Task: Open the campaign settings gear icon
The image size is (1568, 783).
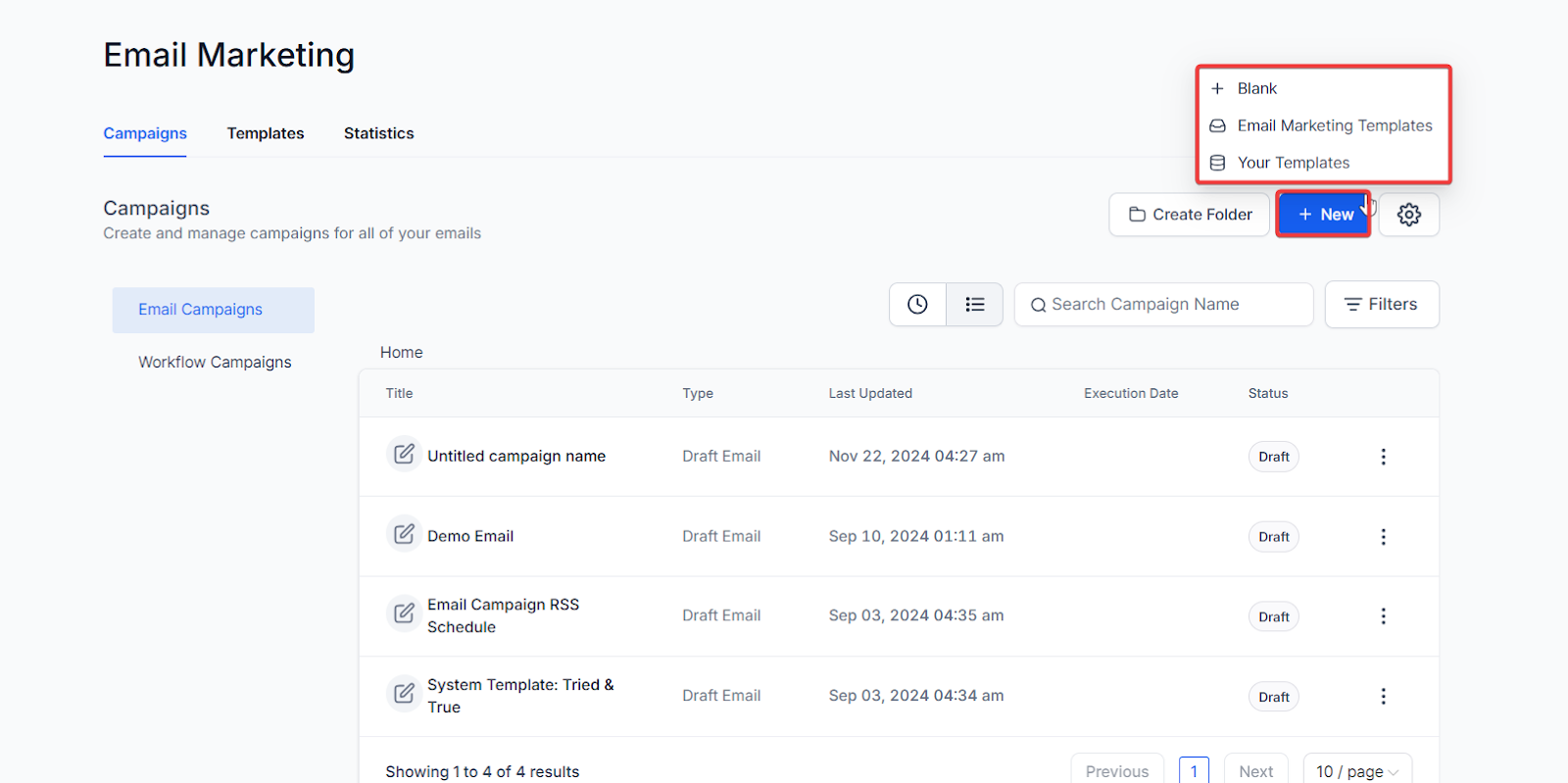Action: tap(1408, 215)
